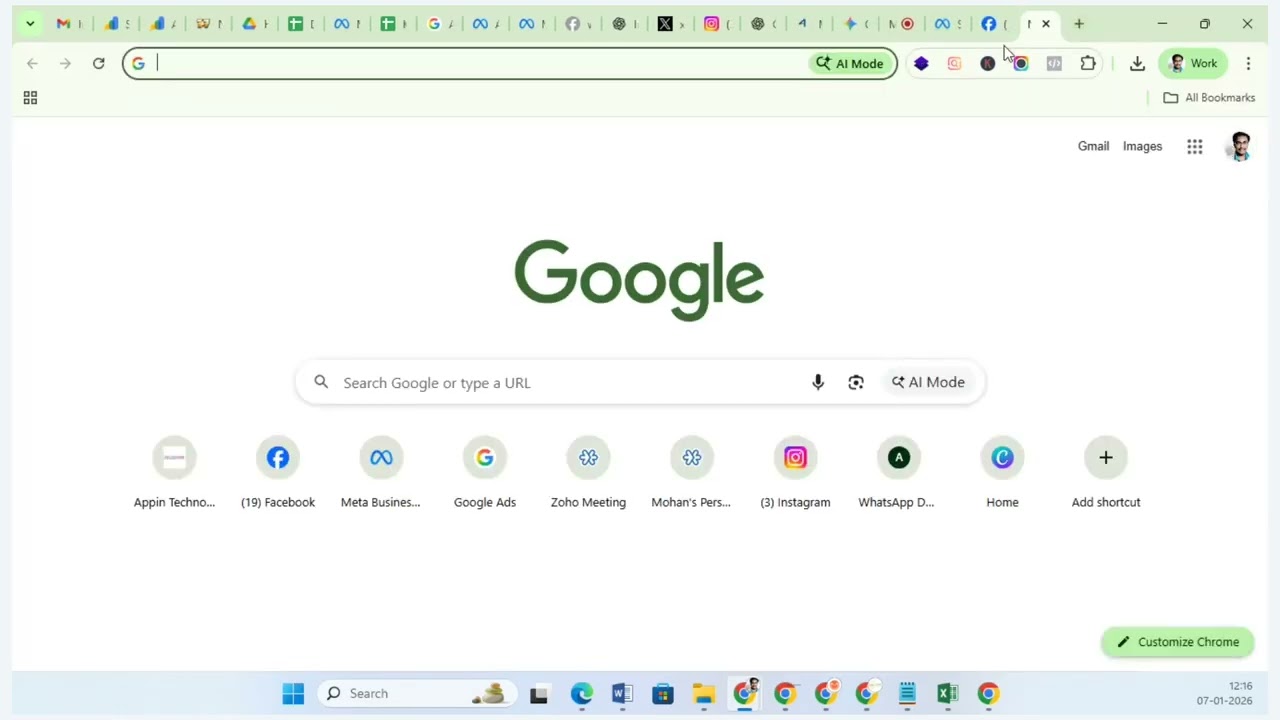Viewport: 1280px width, 720px height.
Task: Open the All Bookmarks folder
Action: [1209, 97]
